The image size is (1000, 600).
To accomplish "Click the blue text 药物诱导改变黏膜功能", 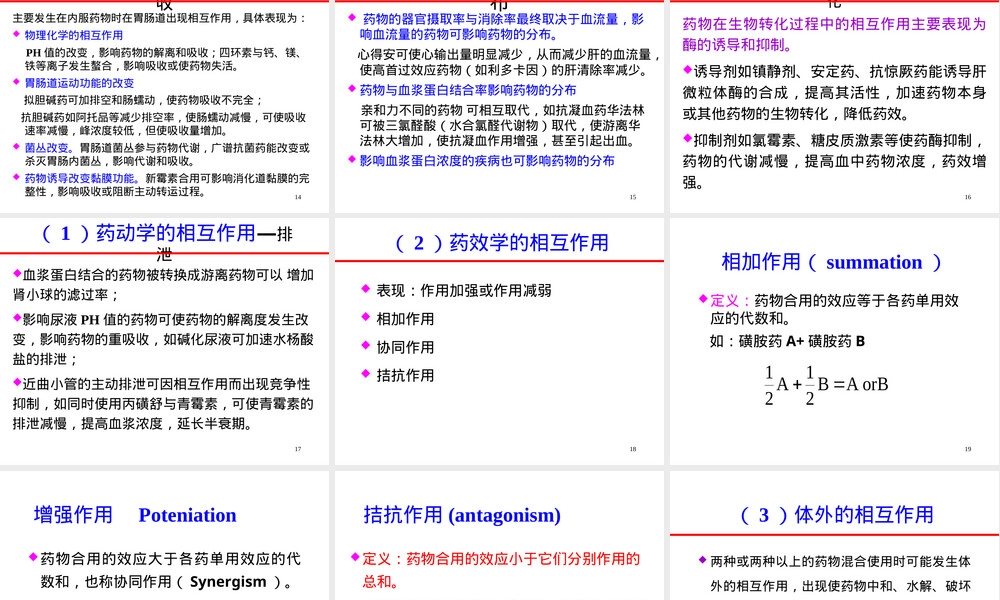I will point(82,179).
